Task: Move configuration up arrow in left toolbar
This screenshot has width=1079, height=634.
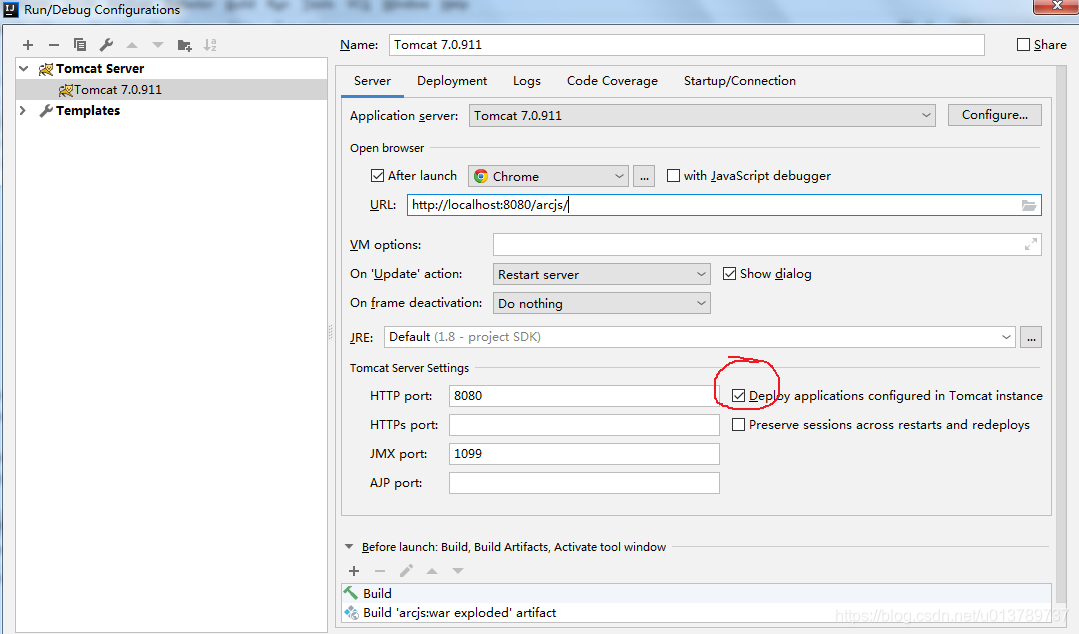Action: click(x=132, y=45)
